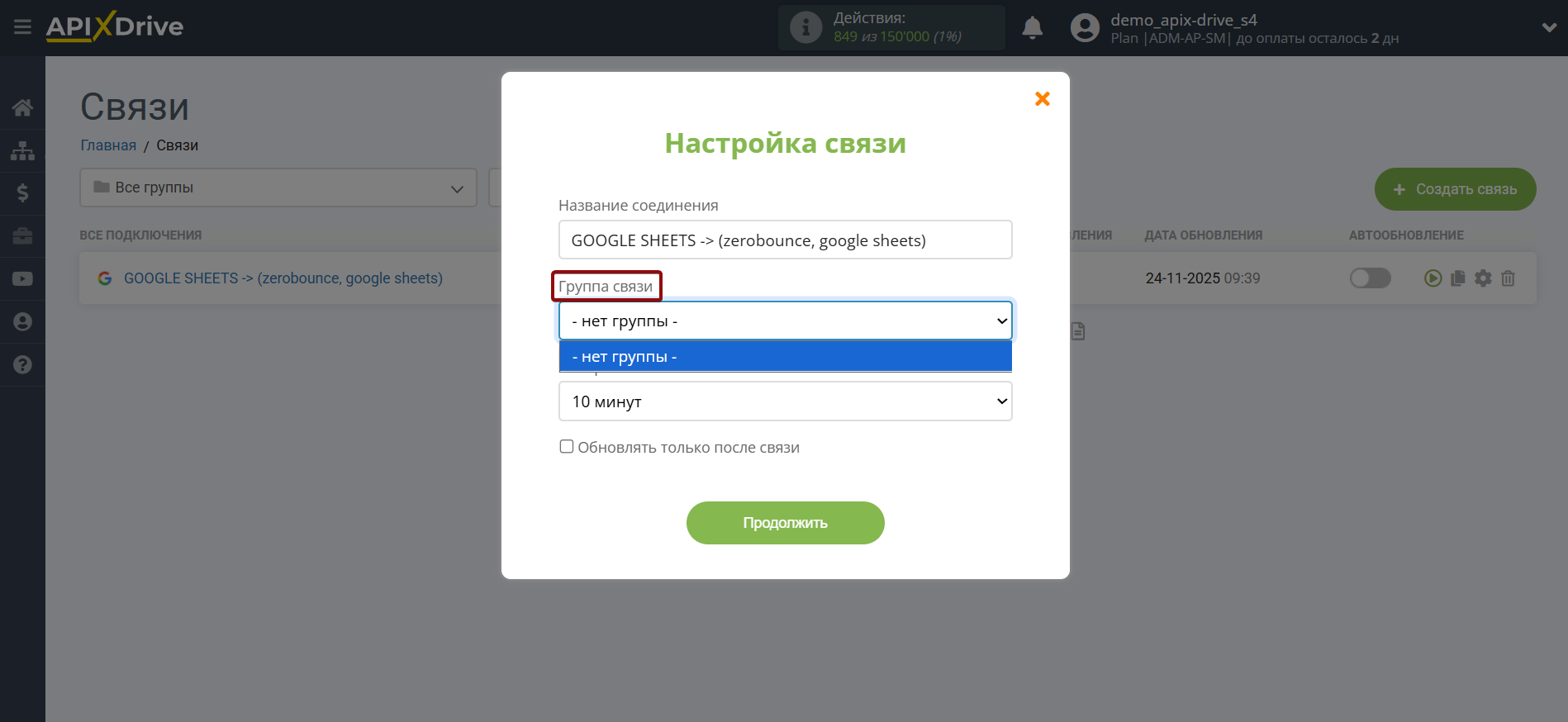Click the 'Создать связь' button

pyautogui.click(x=1455, y=189)
